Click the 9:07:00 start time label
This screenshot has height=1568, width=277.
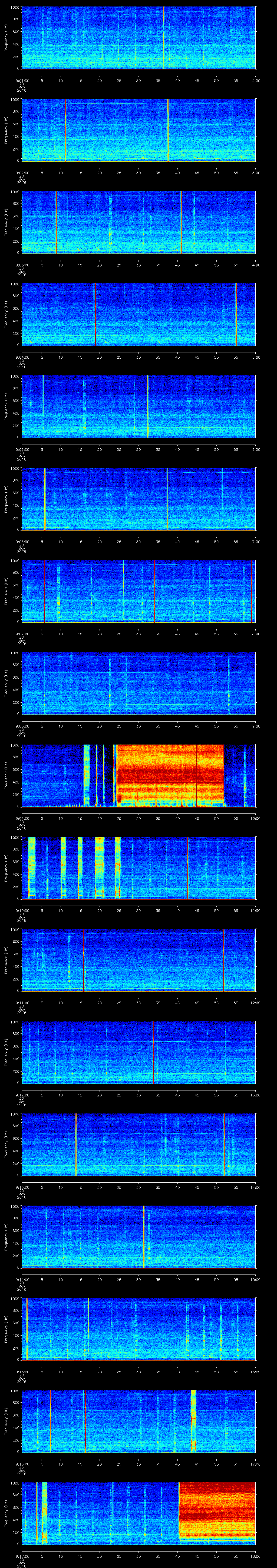pyautogui.click(x=22, y=634)
